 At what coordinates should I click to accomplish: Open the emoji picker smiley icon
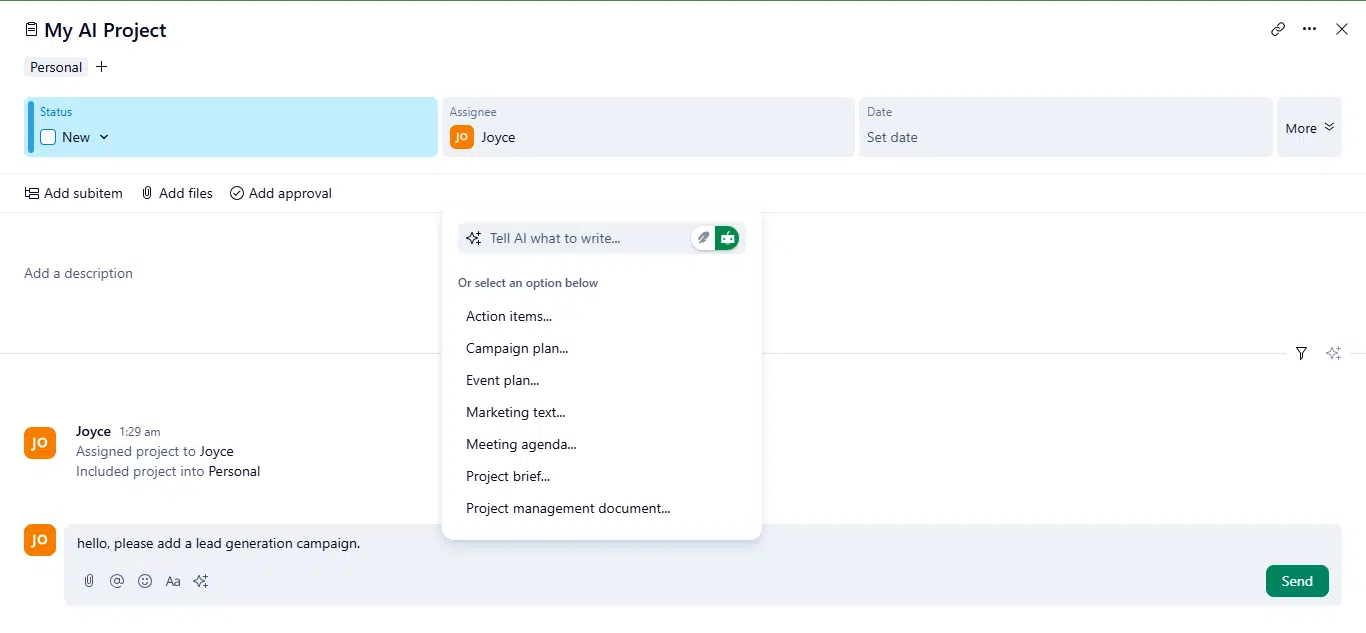tap(145, 581)
